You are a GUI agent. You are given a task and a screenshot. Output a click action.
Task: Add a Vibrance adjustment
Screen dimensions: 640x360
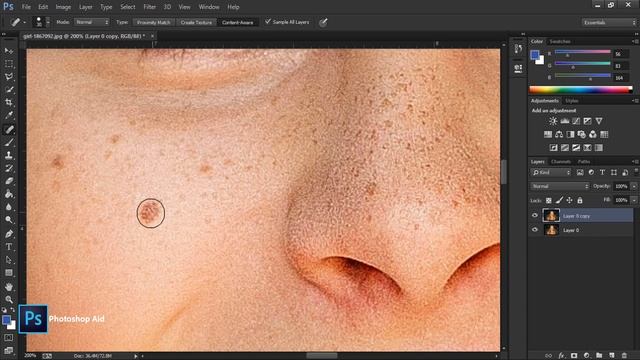[x=599, y=121]
